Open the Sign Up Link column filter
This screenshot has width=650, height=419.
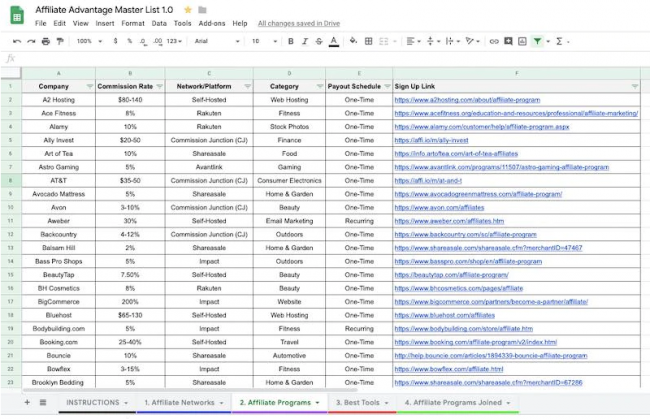(x=635, y=86)
